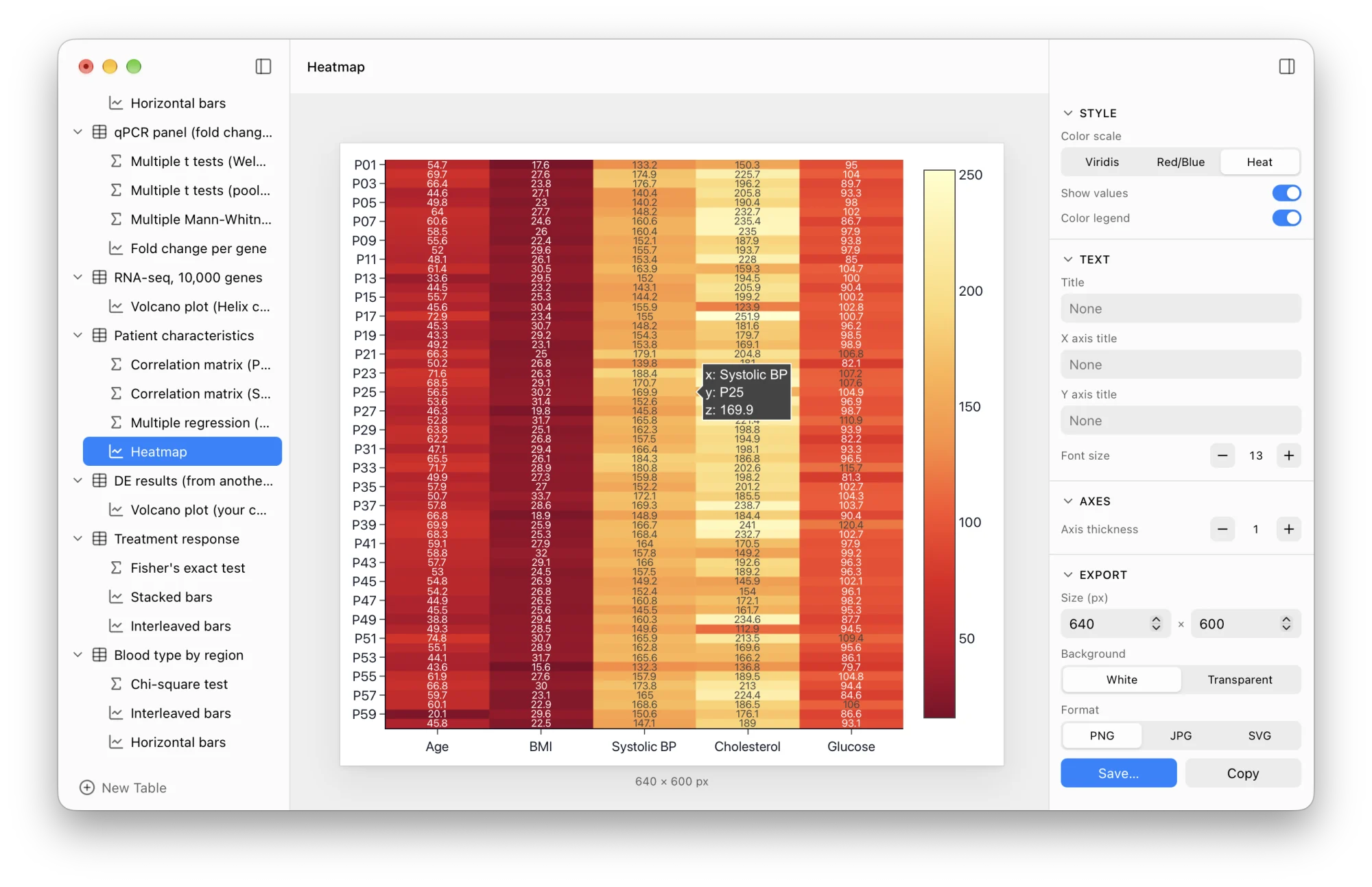Image resolution: width=1372 pixels, height=887 pixels.
Task: Click the DE results table icon
Action: (x=99, y=480)
